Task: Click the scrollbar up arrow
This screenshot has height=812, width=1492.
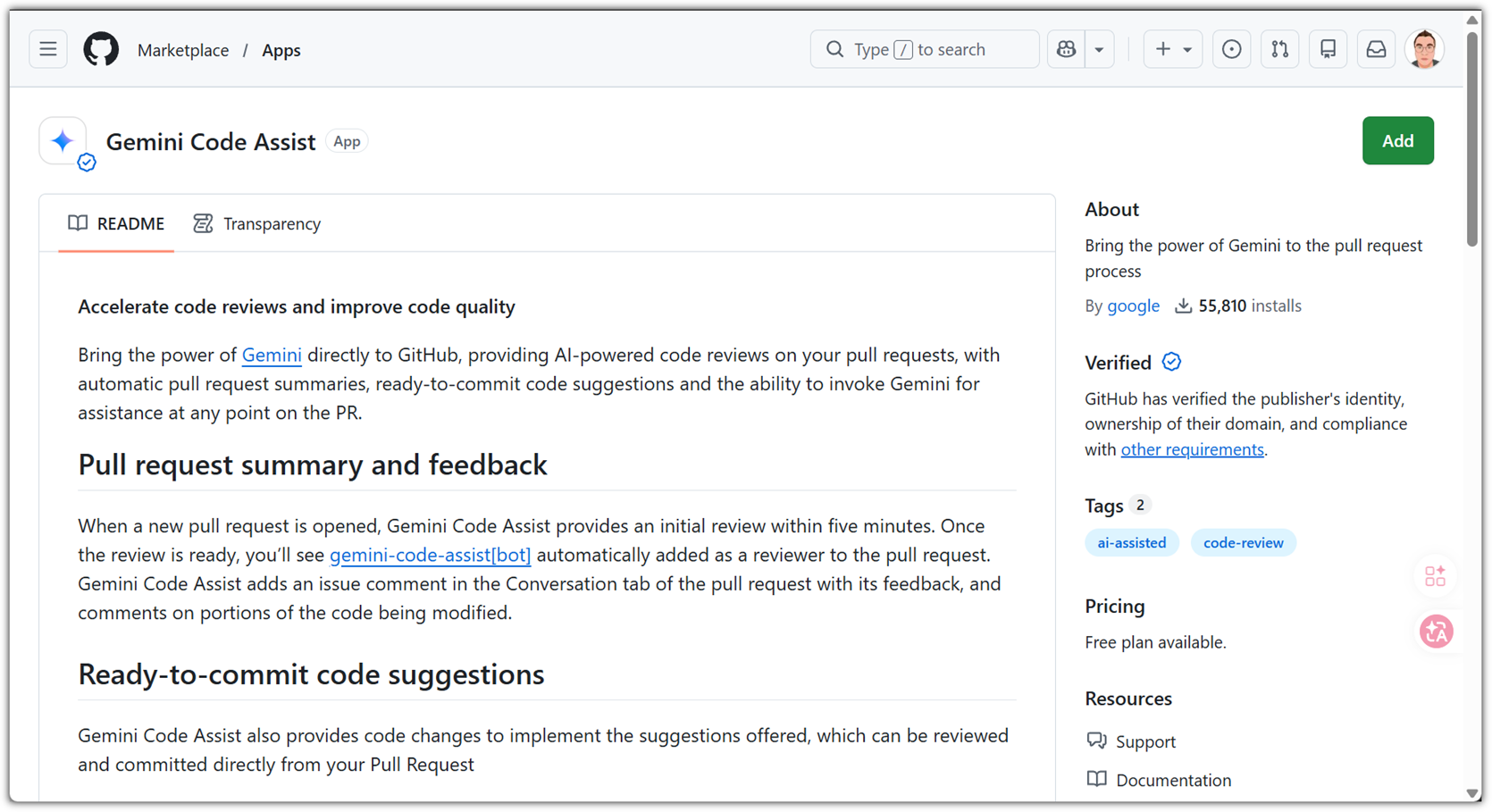Action: tap(1472, 20)
